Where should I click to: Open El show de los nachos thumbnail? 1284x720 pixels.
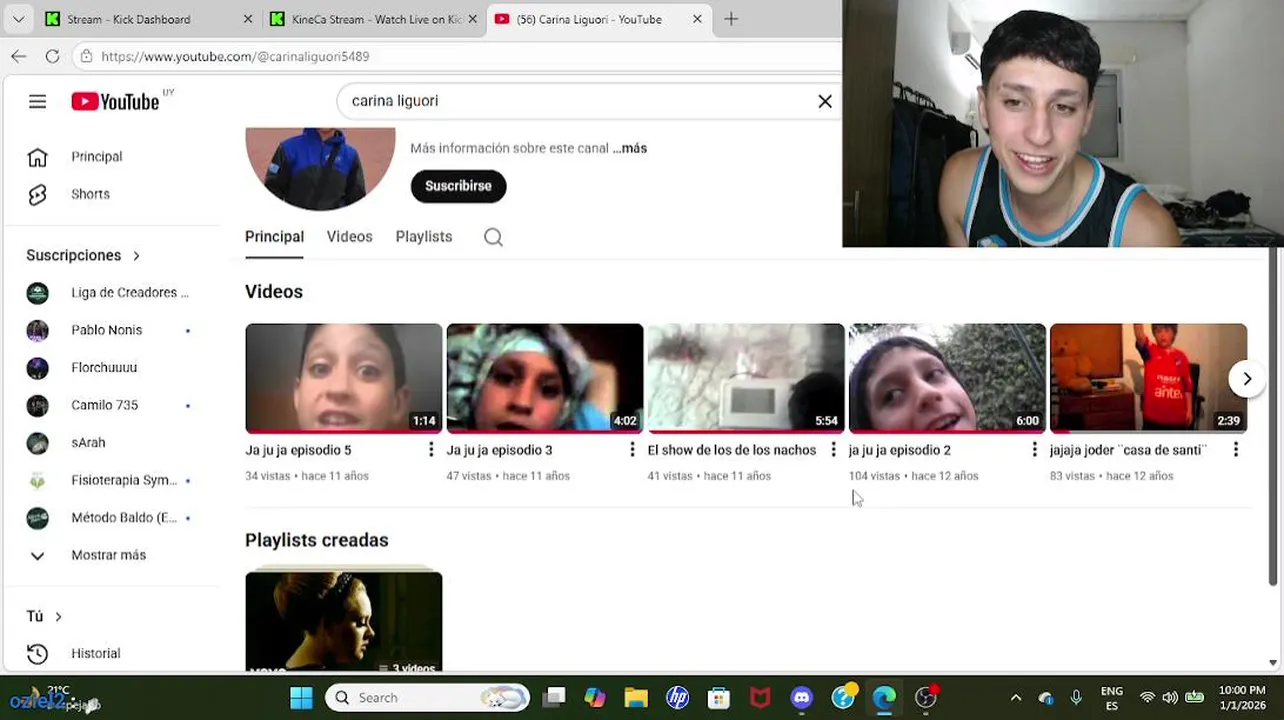click(x=746, y=378)
